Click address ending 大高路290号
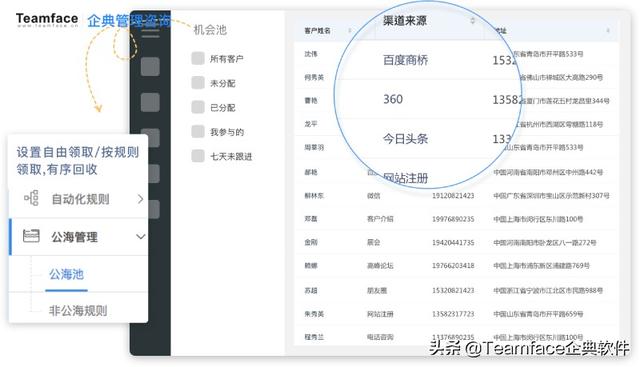The width and height of the screenshot is (640, 367). tap(561, 77)
